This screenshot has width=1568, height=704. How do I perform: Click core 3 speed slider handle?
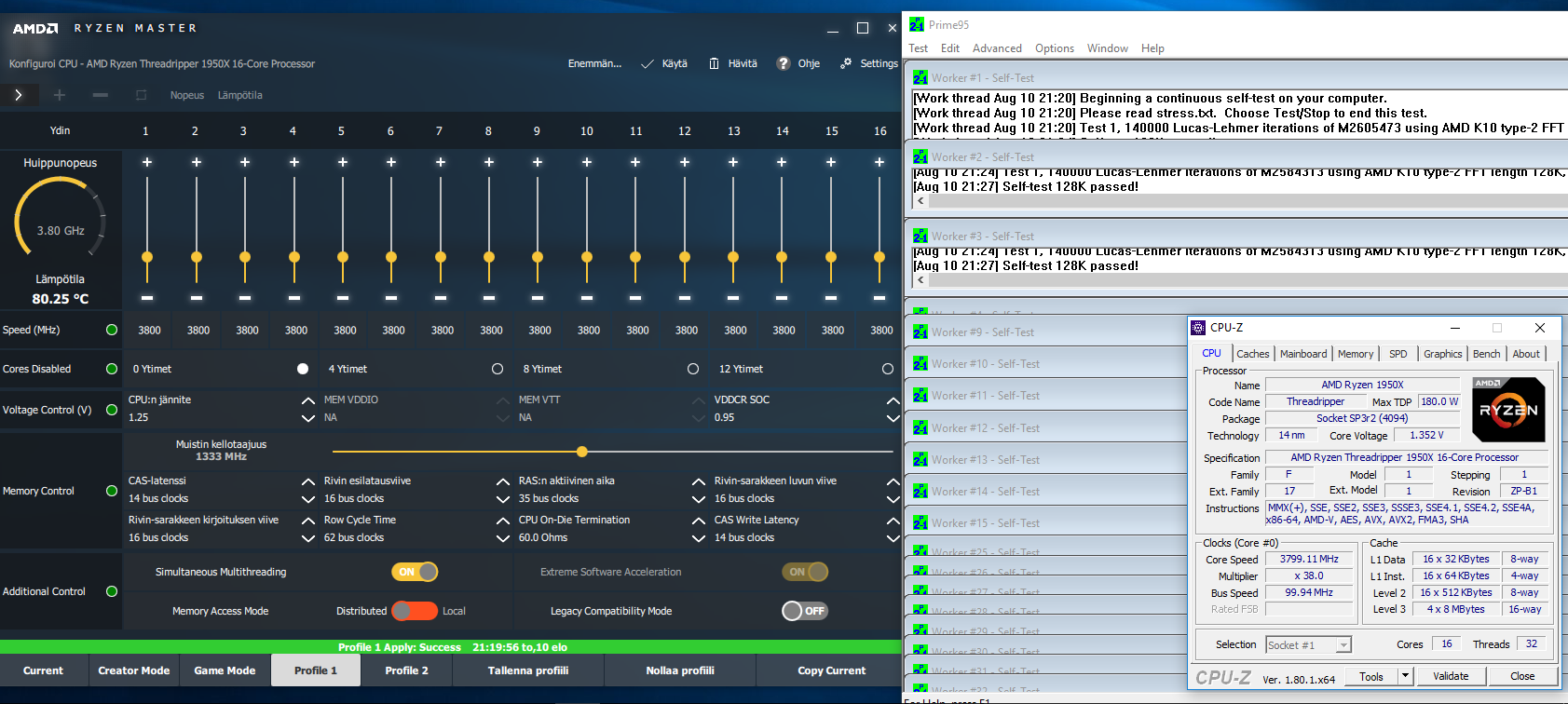245,257
